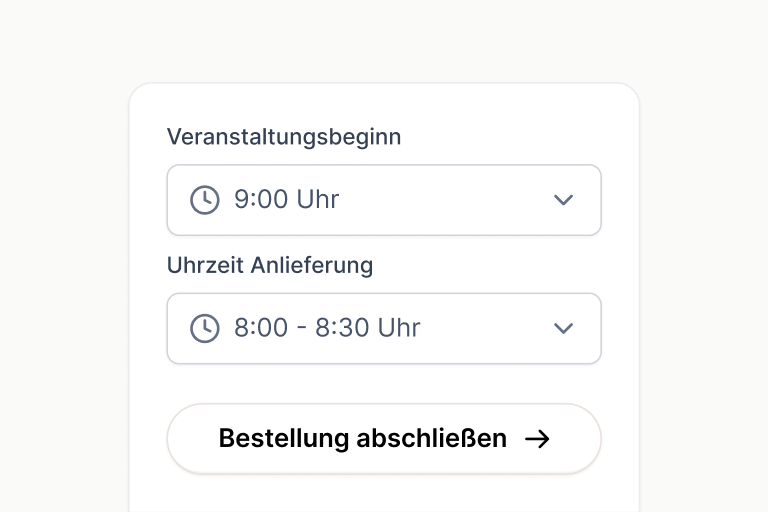Viewport: 768px width, 512px height.
Task: Expand the Veranstaltungsbeginn chevron arrow
Action: coord(564,200)
